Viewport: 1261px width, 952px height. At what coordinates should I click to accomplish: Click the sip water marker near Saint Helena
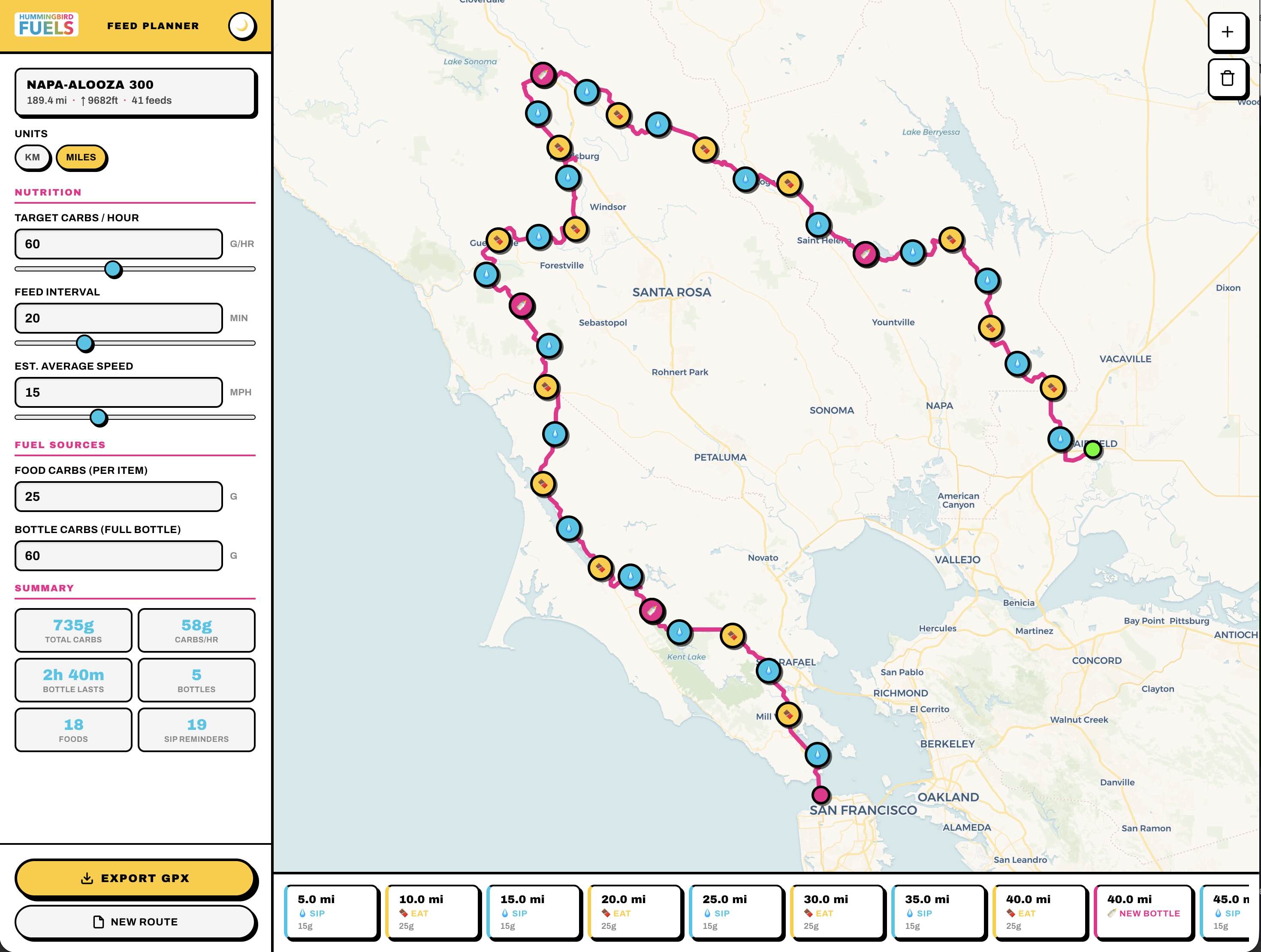click(818, 225)
